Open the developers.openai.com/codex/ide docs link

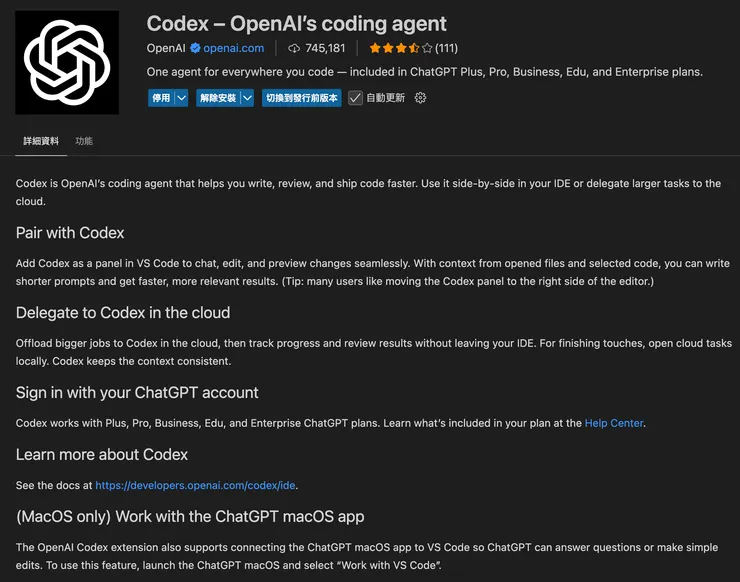195,485
